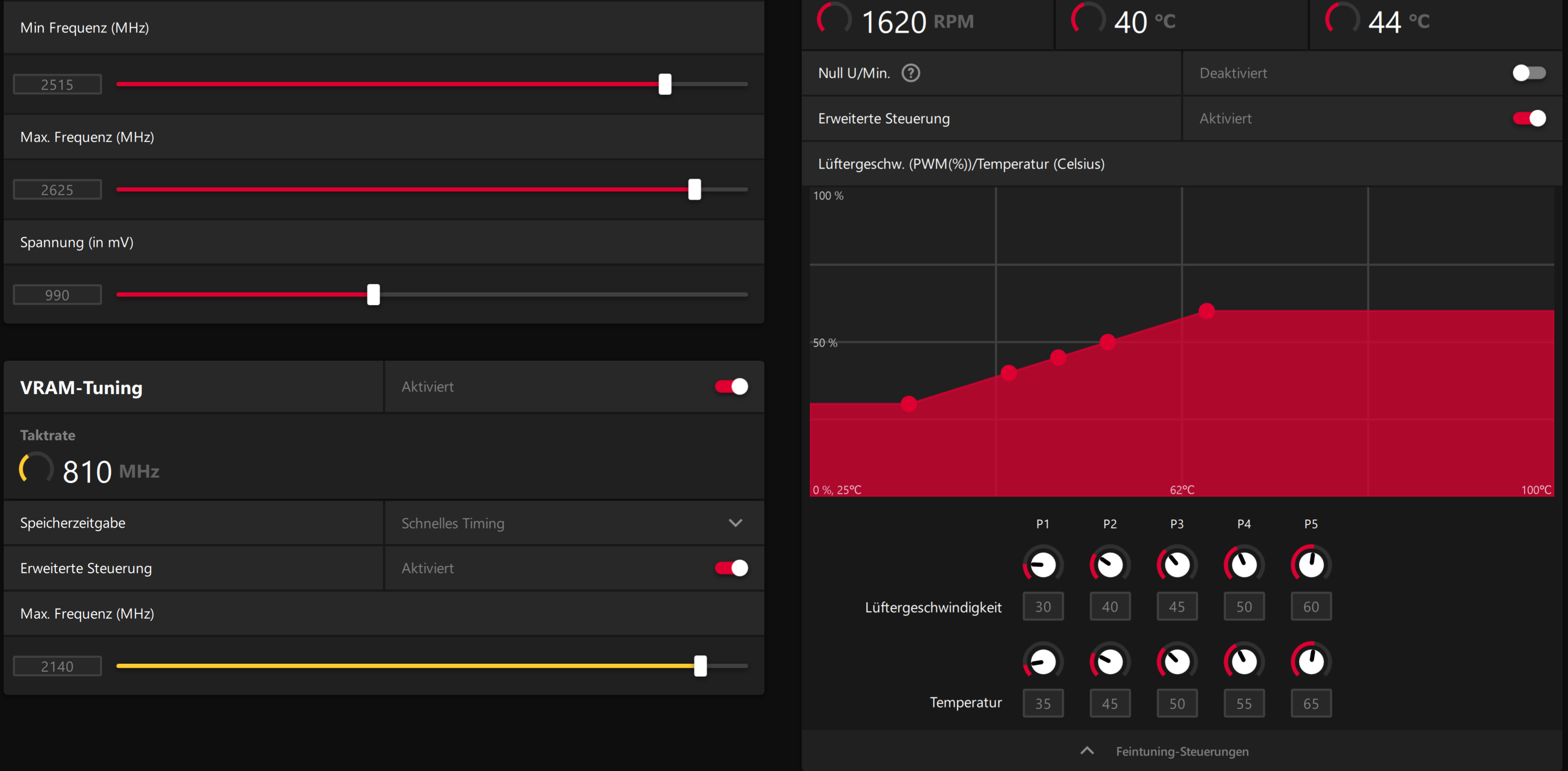Enable the Null U/Min. toggle

[x=1529, y=73]
